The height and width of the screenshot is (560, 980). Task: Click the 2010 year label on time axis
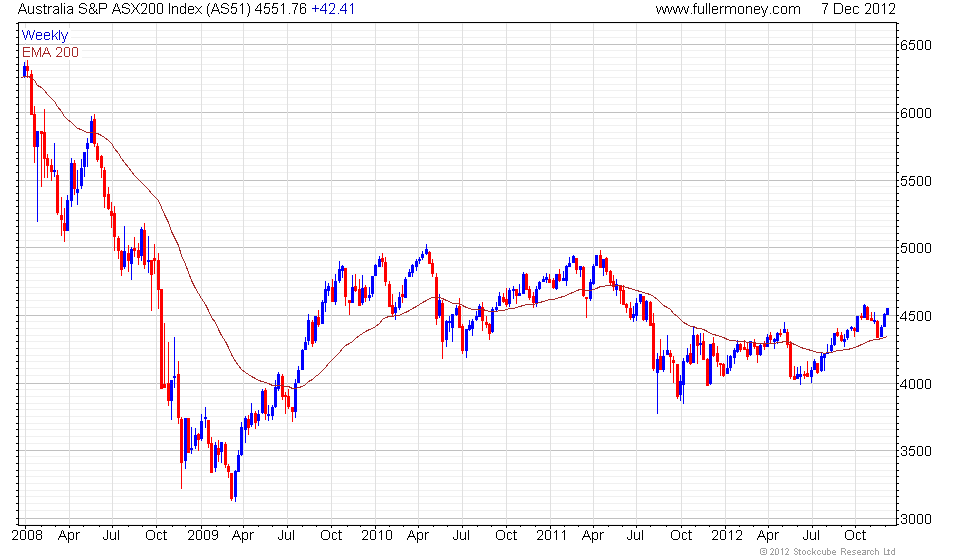tap(377, 536)
